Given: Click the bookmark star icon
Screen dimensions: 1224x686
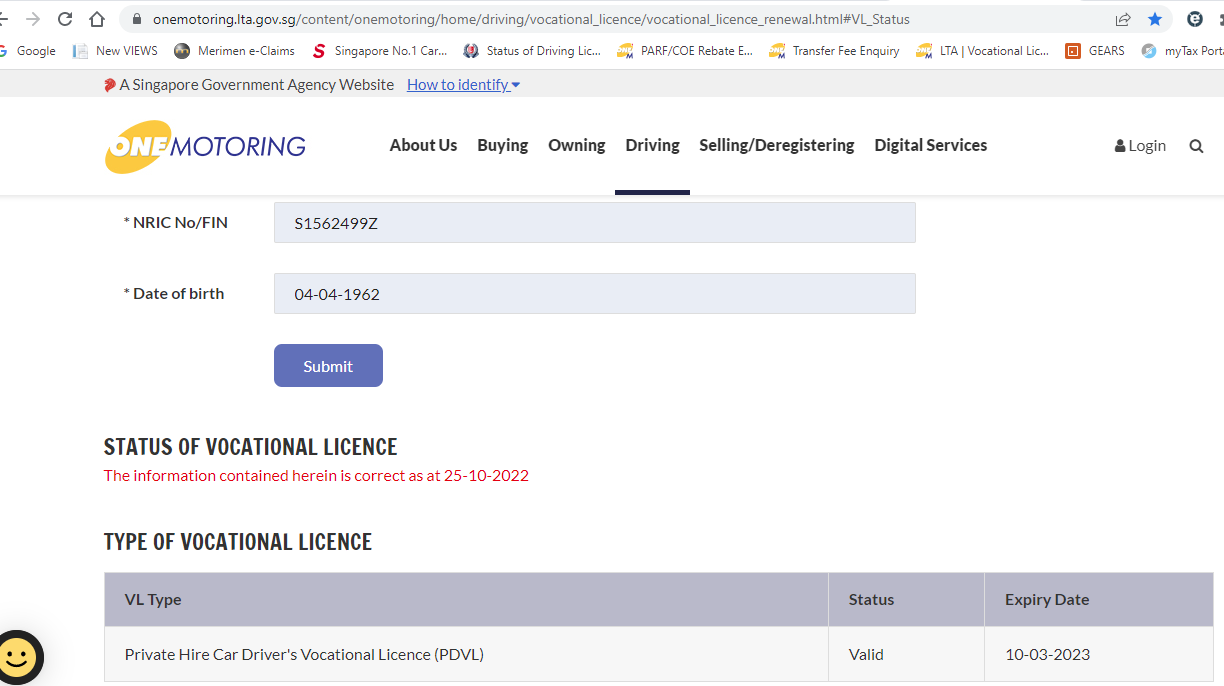Looking at the screenshot, I should point(1155,19).
